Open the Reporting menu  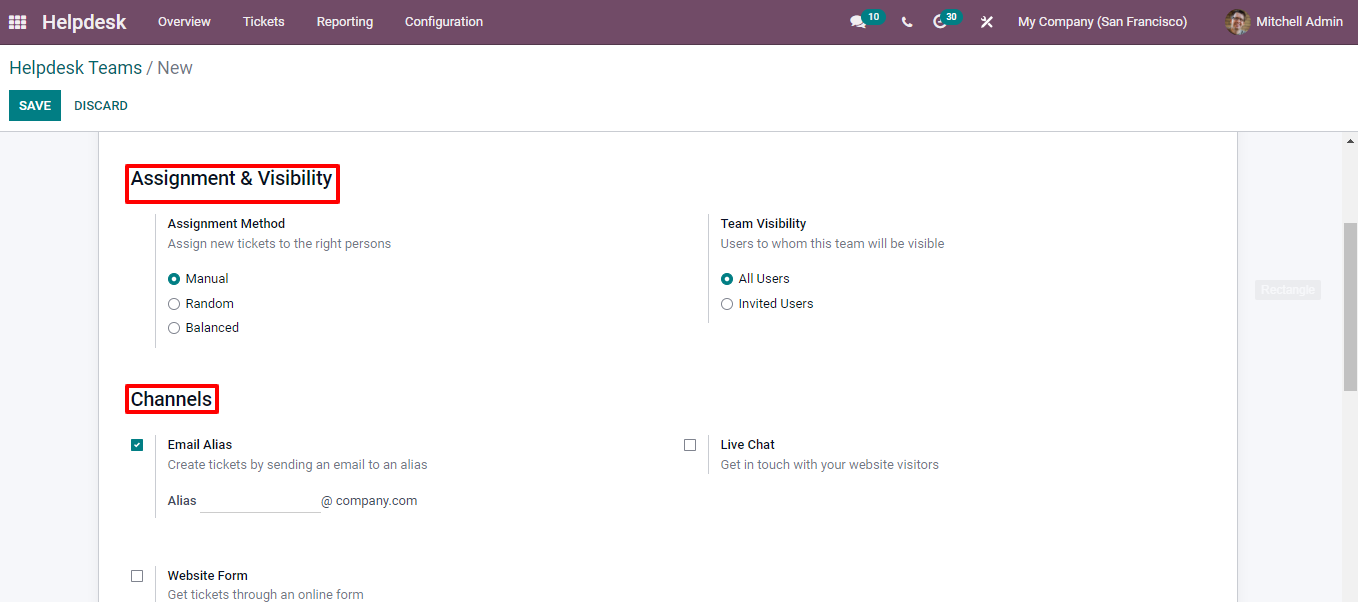coord(345,22)
